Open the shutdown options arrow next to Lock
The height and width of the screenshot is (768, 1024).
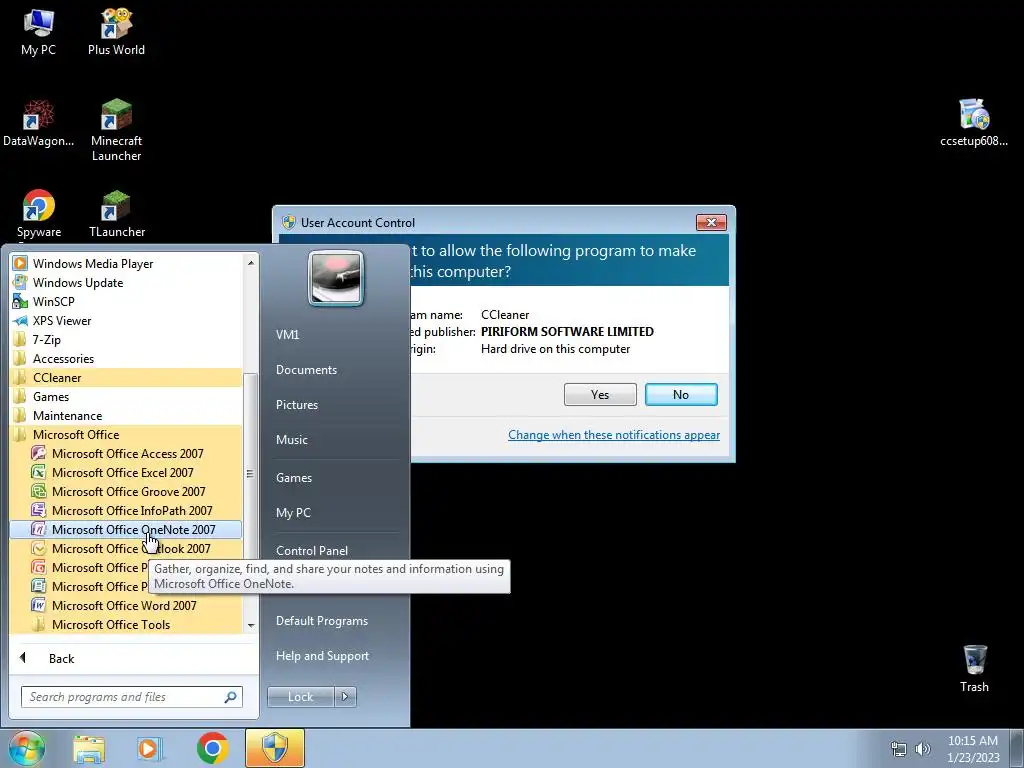click(x=345, y=696)
